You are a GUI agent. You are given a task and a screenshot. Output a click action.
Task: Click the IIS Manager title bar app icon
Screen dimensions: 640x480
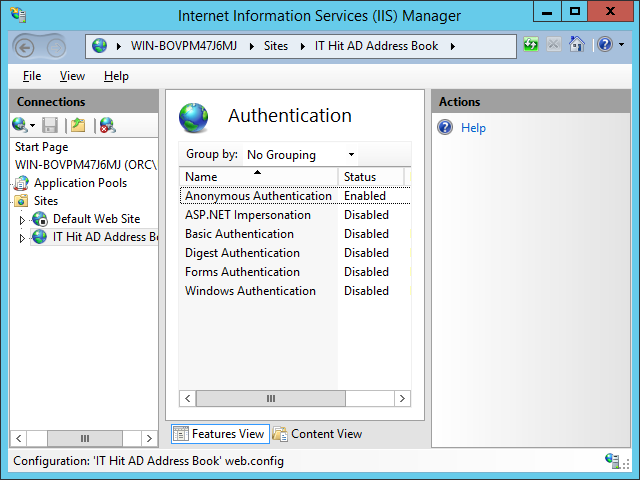[x=19, y=16]
